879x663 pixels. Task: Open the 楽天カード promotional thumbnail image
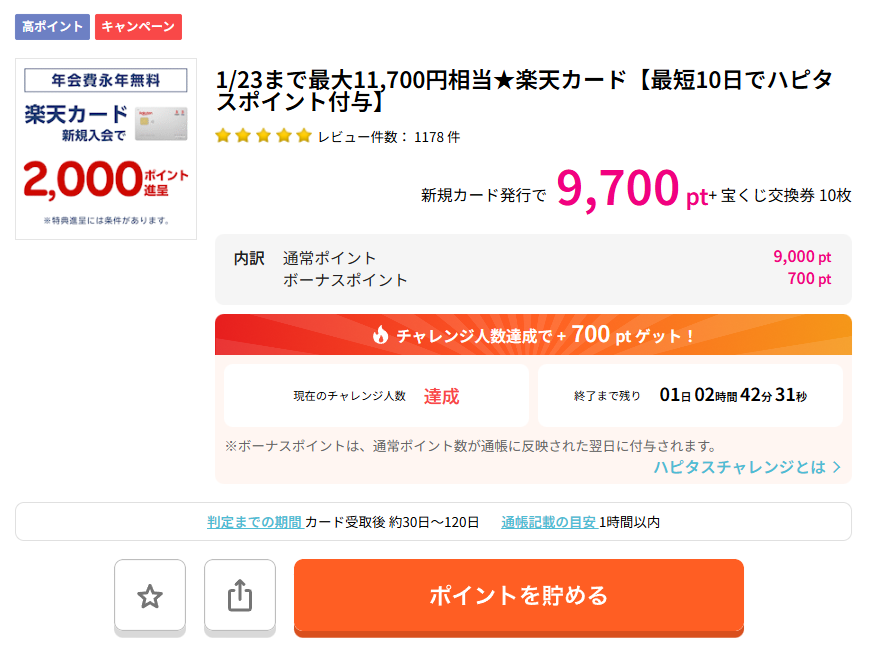pyautogui.click(x=106, y=149)
